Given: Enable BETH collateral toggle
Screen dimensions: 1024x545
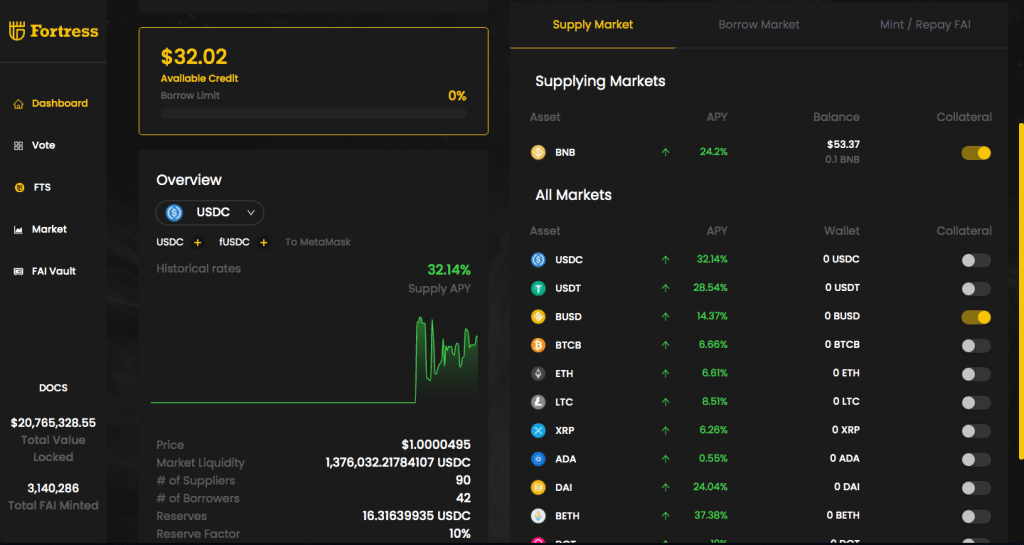Looking at the screenshot, I should click(x=976, y=516).
